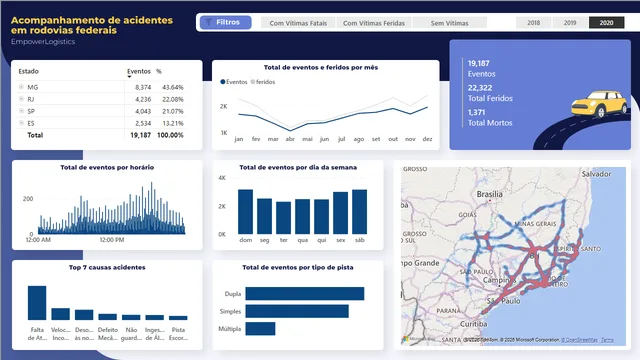Click the dez label on monthly chart
640x360 pixels.
tap(427, 139)
